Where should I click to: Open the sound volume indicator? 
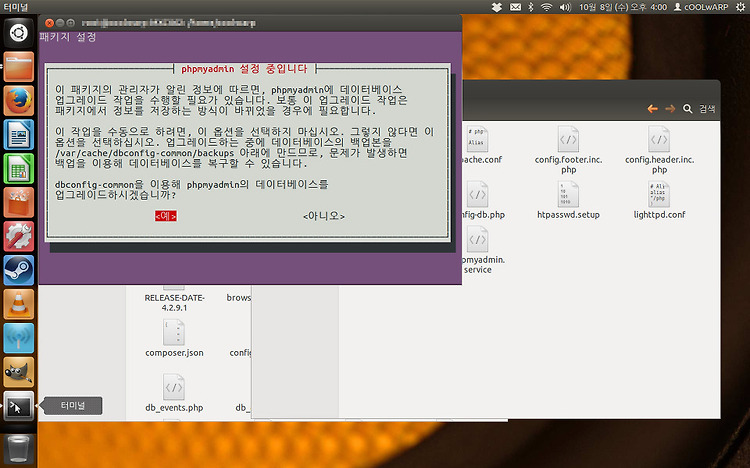coord(565,7)
